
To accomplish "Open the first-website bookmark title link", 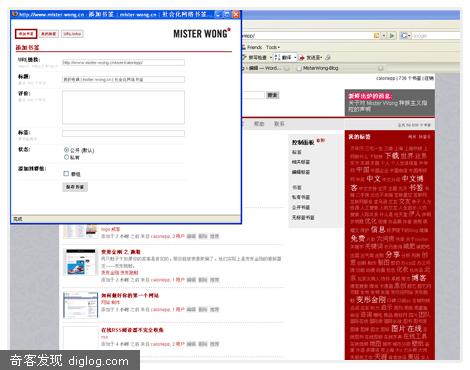I will click(x=130, y=295).
